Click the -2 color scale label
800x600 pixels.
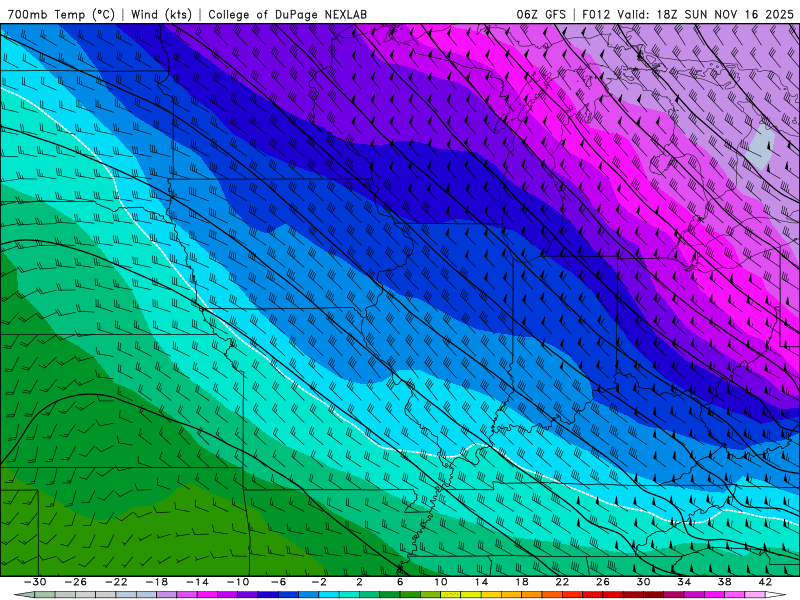[x=319, y=582]
